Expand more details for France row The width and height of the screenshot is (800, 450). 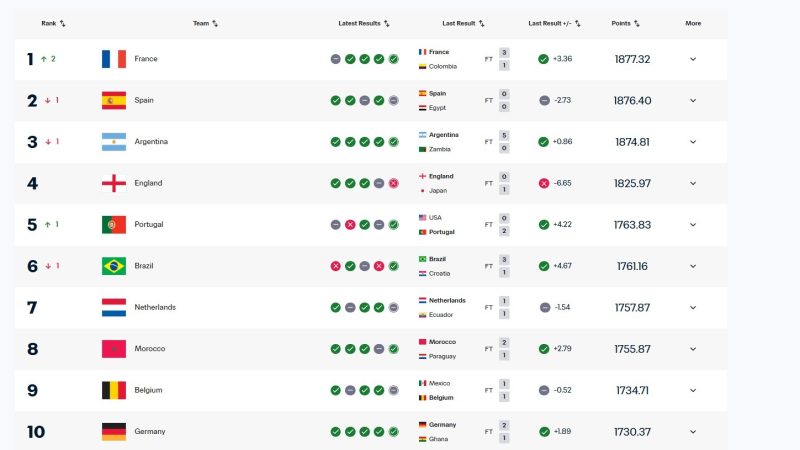[693, 59]
